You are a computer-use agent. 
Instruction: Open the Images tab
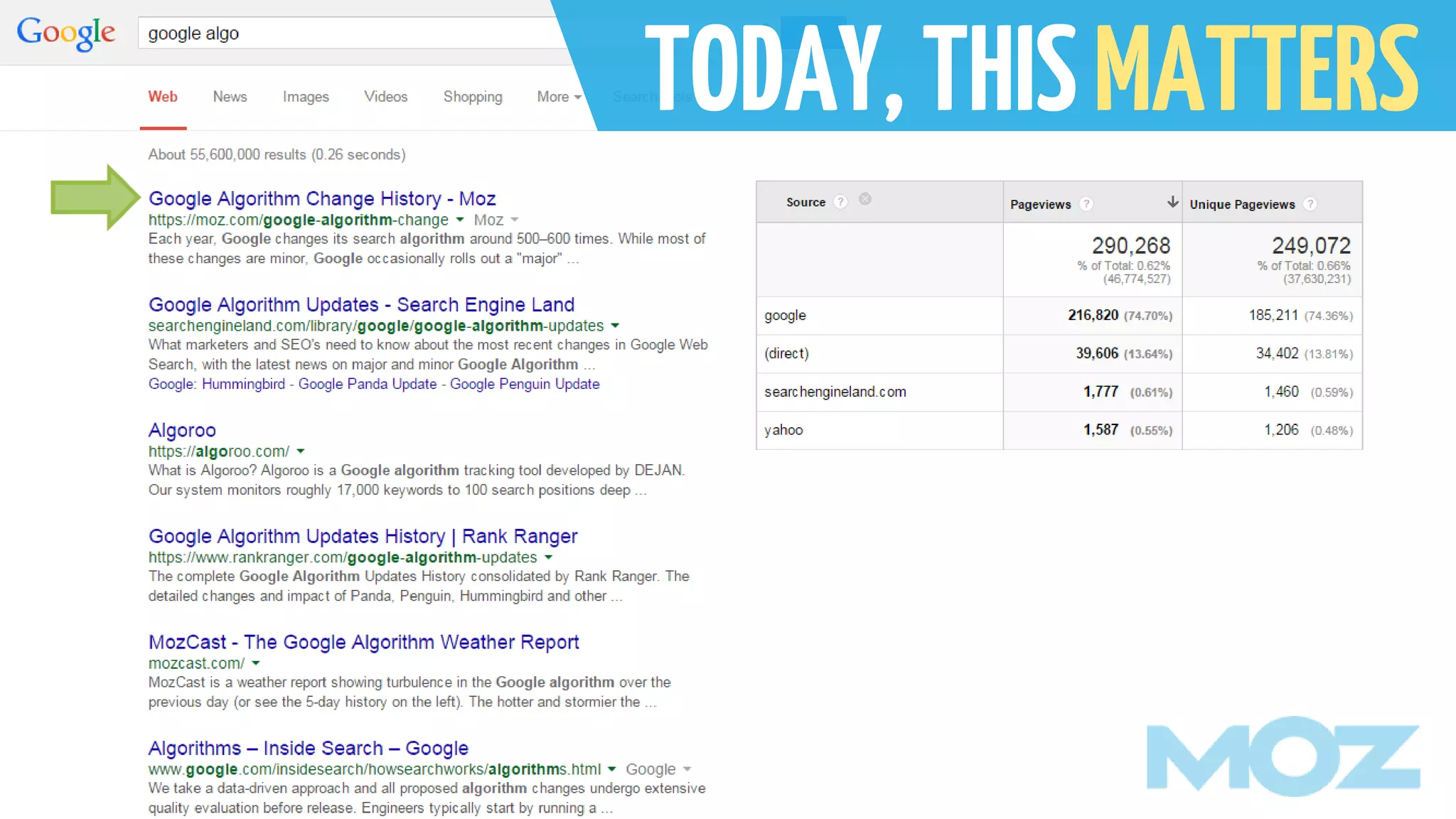click(x=306, y=97)
